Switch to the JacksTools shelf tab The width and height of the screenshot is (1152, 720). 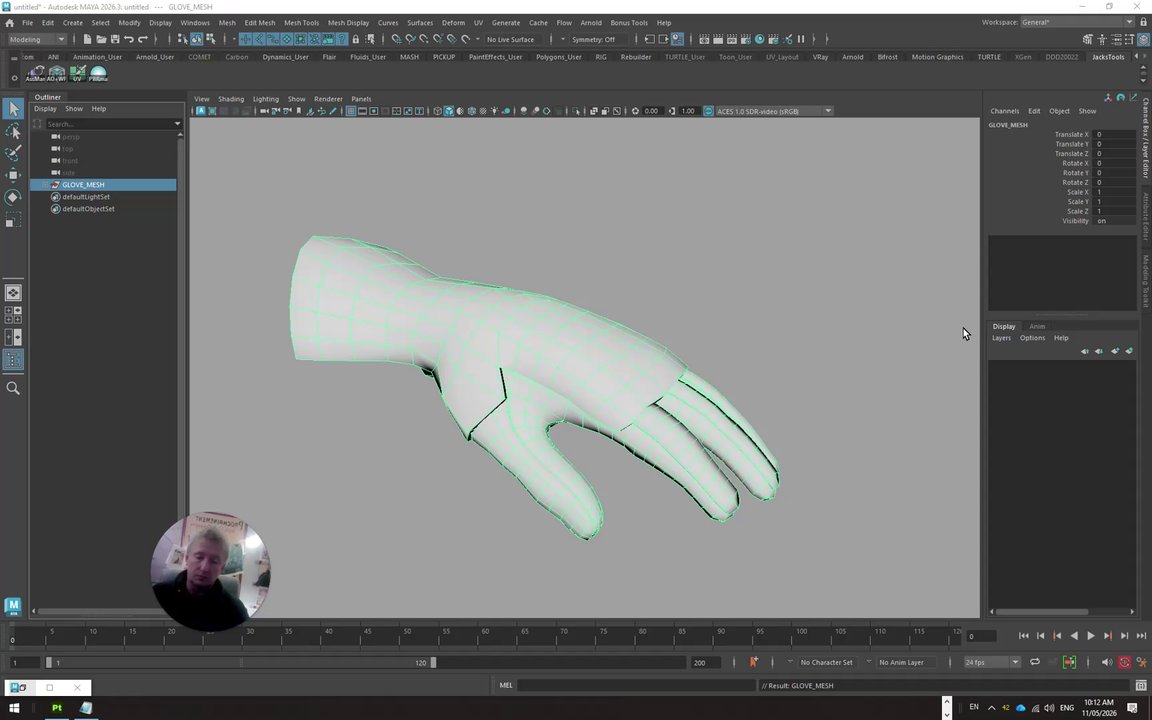tap(1107, 57)
